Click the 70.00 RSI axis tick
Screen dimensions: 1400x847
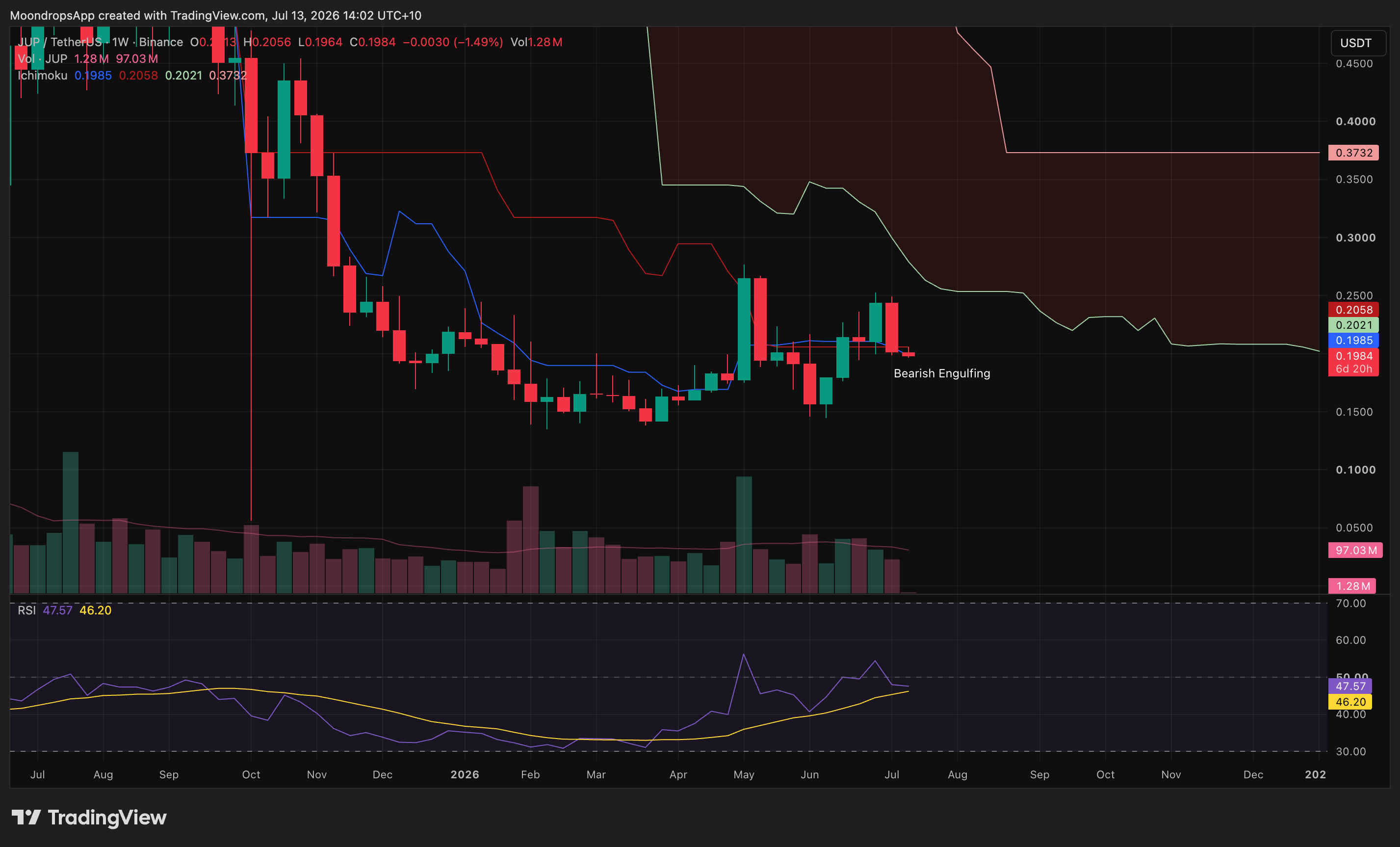pos(1350,603)
